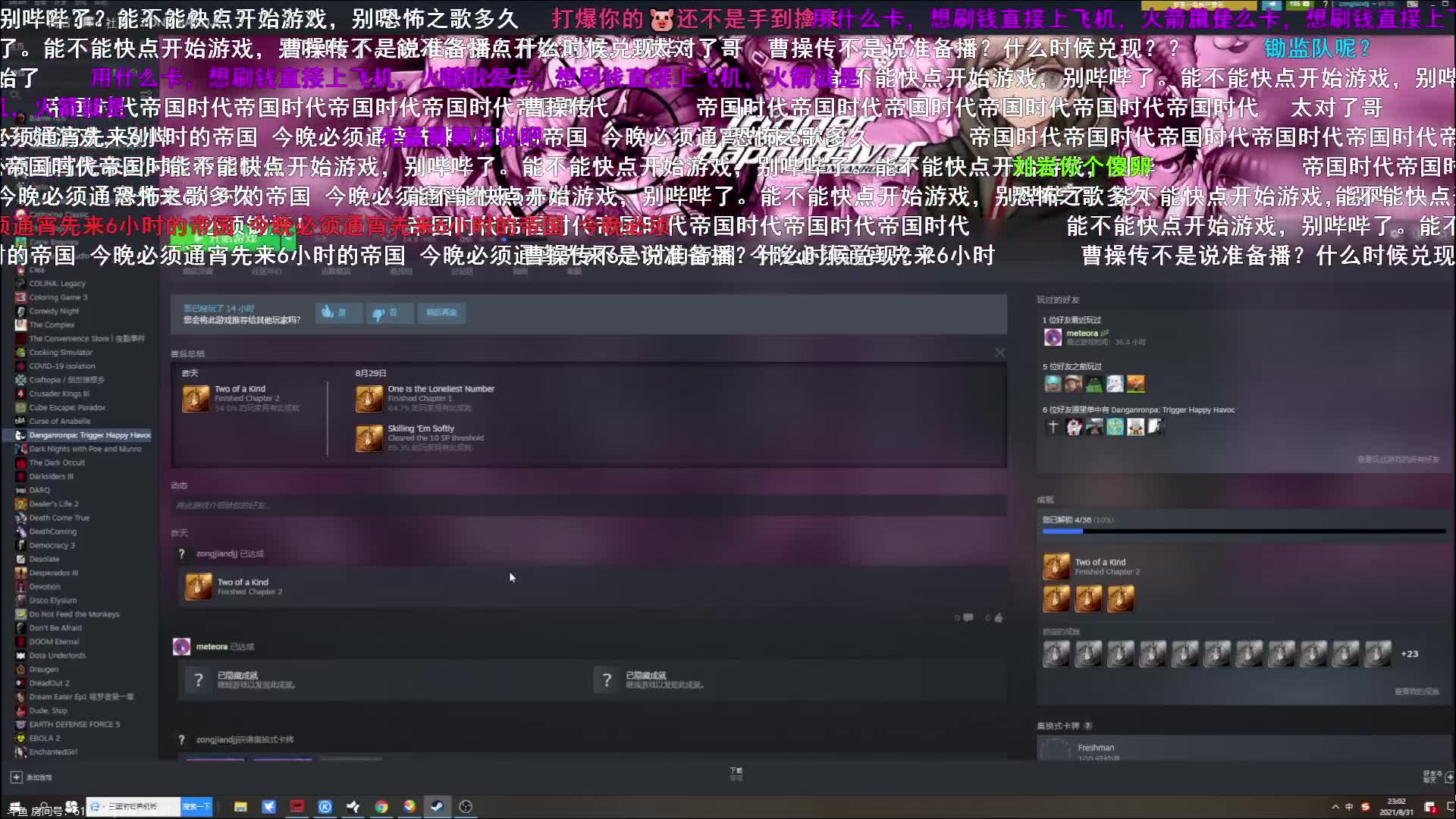Open File Explorer from the taskbar
This screenshot has width=1456, height=819.
click(x=240, y=807)
